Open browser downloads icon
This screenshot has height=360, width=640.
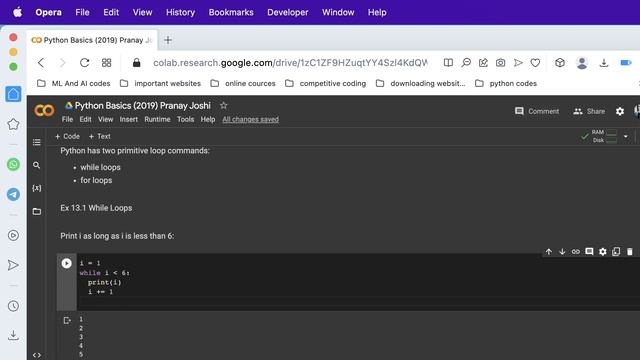(x=604, y=63)
